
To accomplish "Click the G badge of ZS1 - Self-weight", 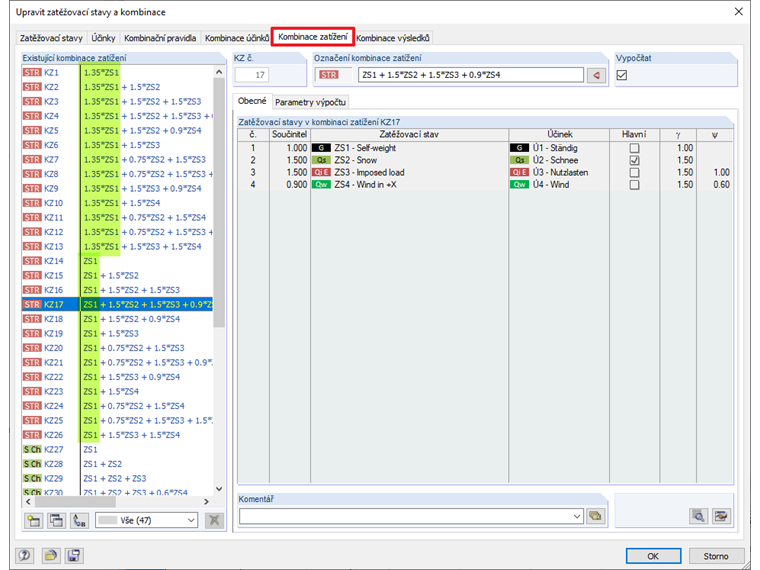I will click(x=321, y=148).
